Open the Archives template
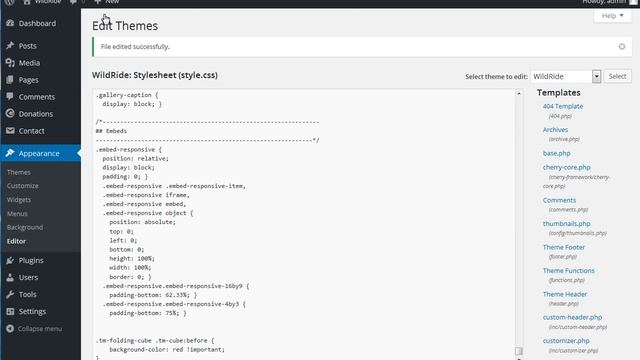The height and width of the screenshot is (360, 640). tap(555, 130)
